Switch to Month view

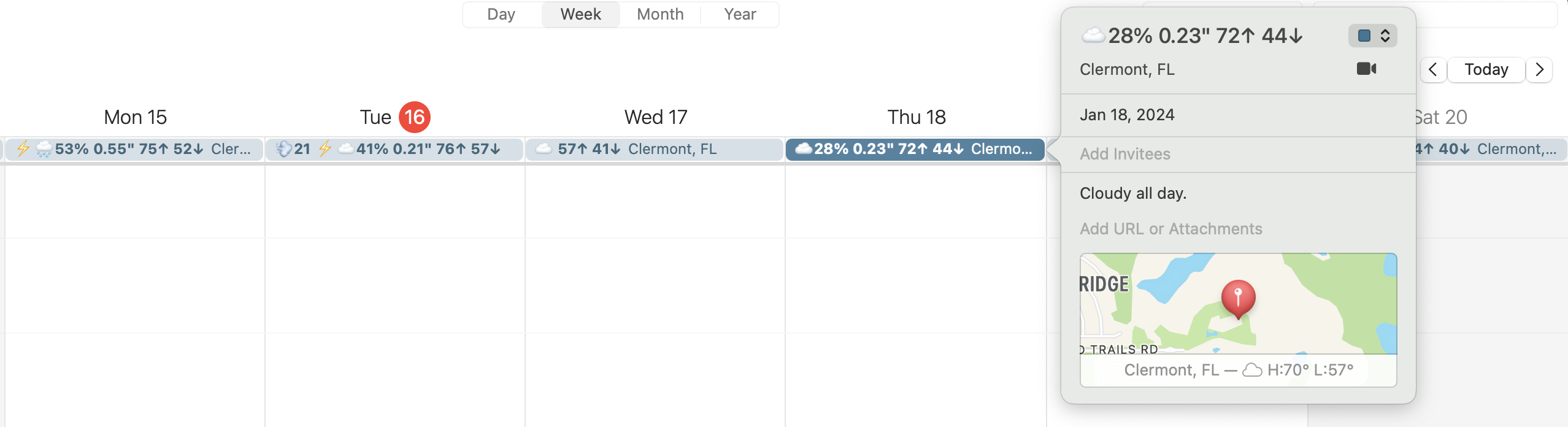point(660,14)
